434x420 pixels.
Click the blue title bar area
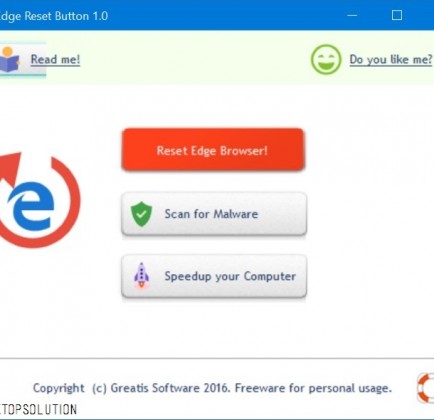coord(227,15)
